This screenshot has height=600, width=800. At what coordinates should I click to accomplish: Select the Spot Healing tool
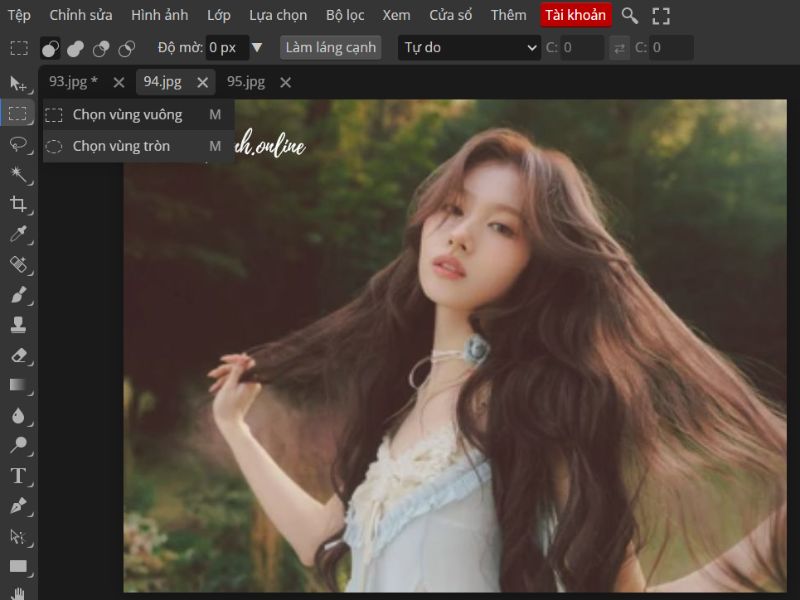18,264
